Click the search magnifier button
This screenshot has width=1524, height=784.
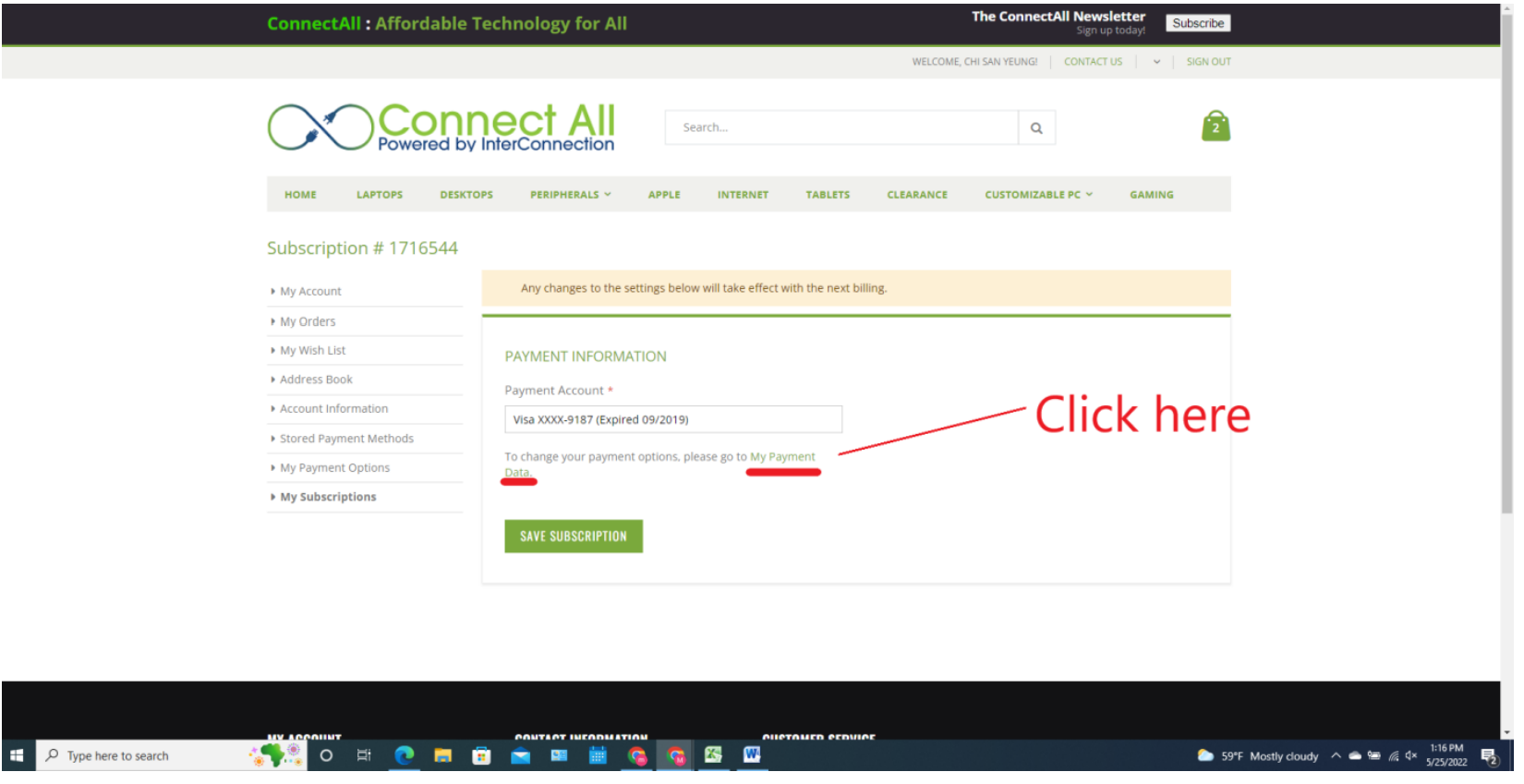tap(1036, 128)
